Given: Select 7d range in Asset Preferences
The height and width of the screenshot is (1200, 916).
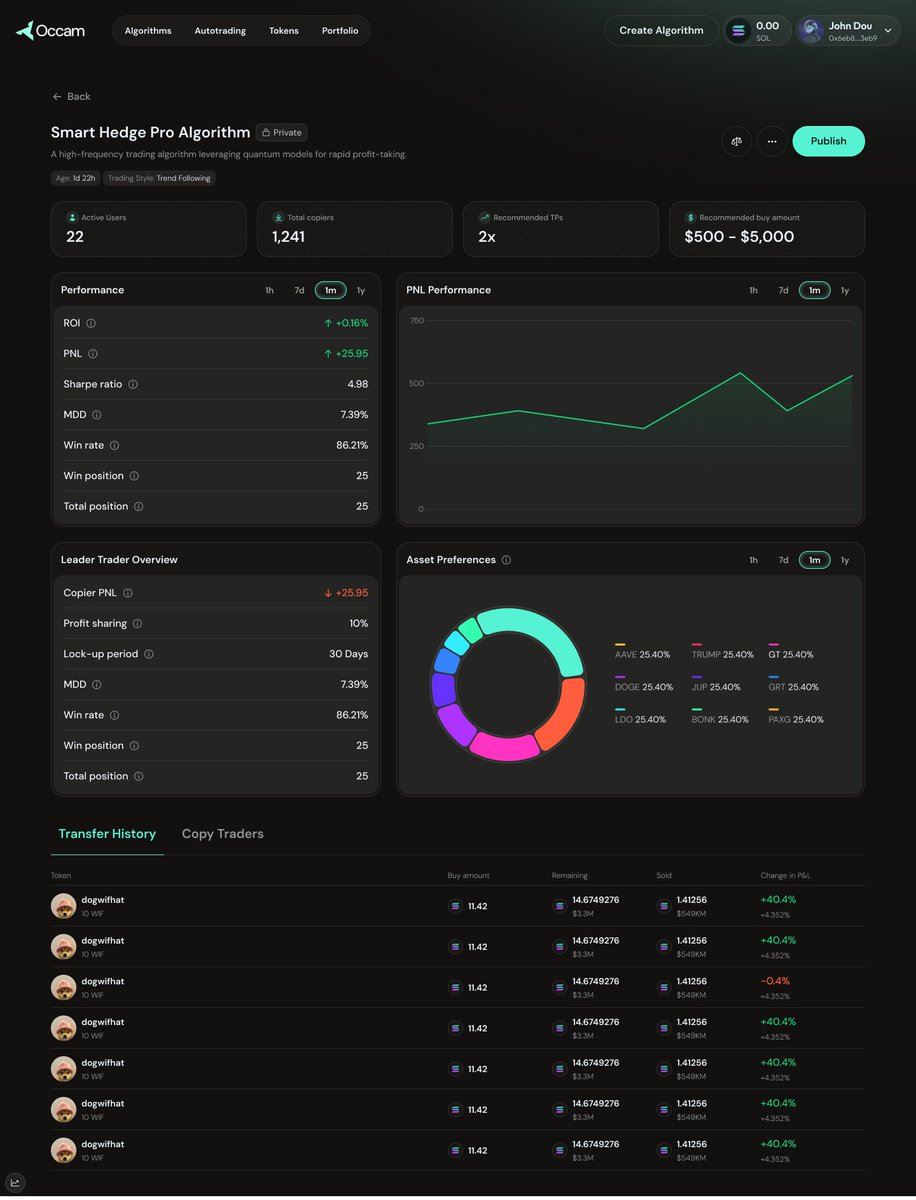Looking at the screenshot, I should pyautogui.click(x=784, y=560).
